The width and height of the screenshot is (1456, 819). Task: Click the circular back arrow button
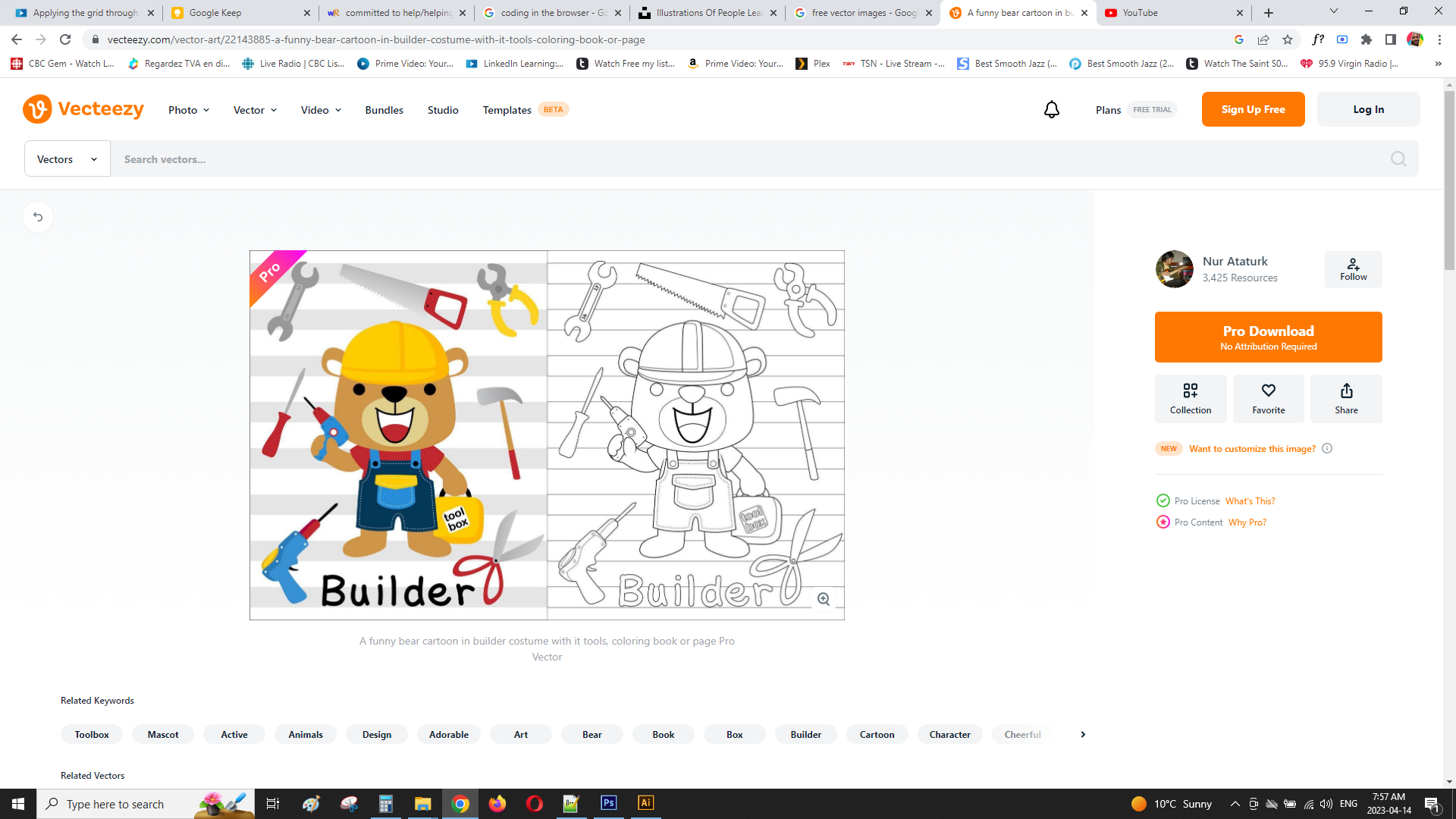(x=38, y=217)
